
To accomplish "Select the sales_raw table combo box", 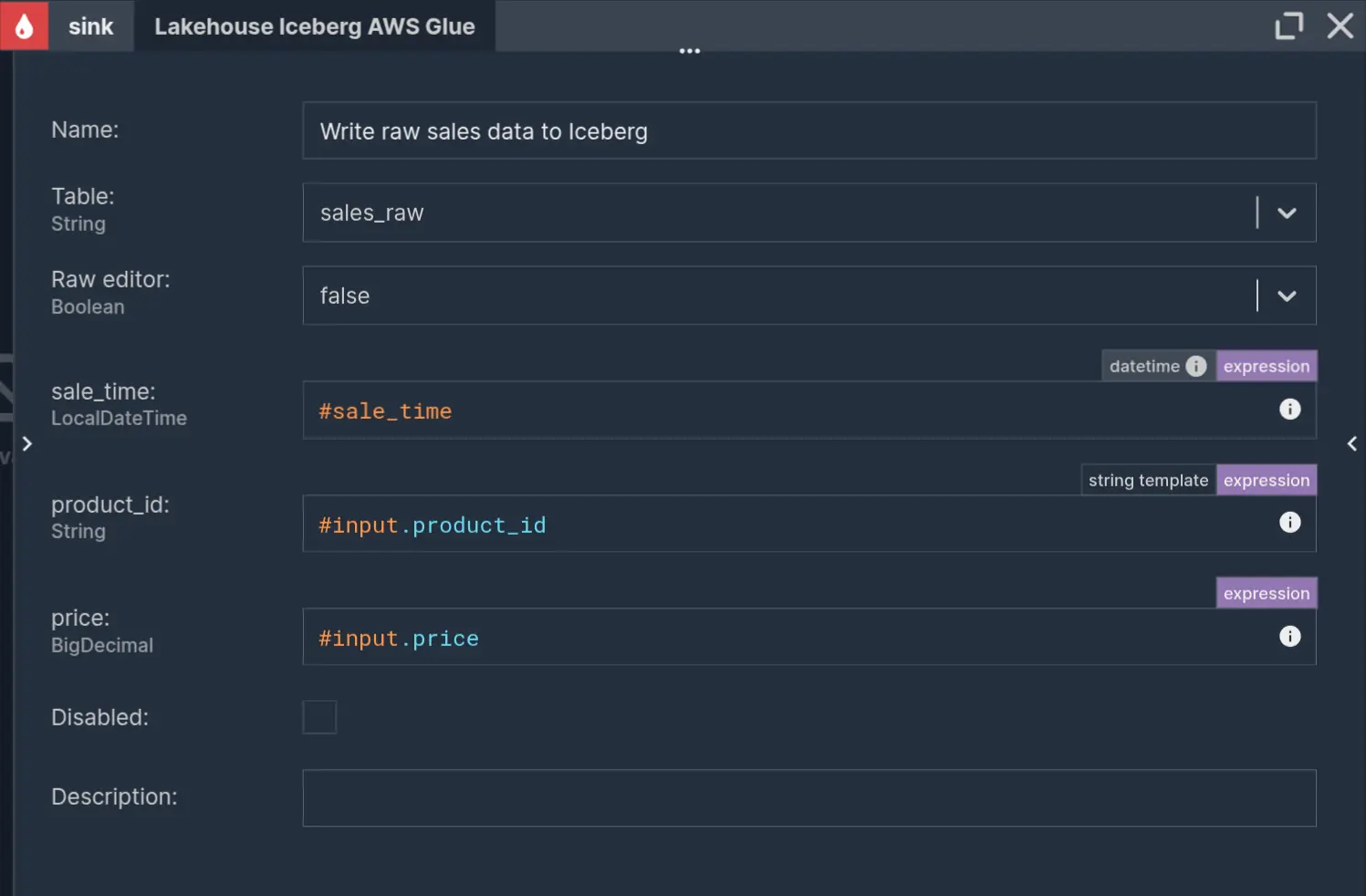I will (x=808, y=213).
